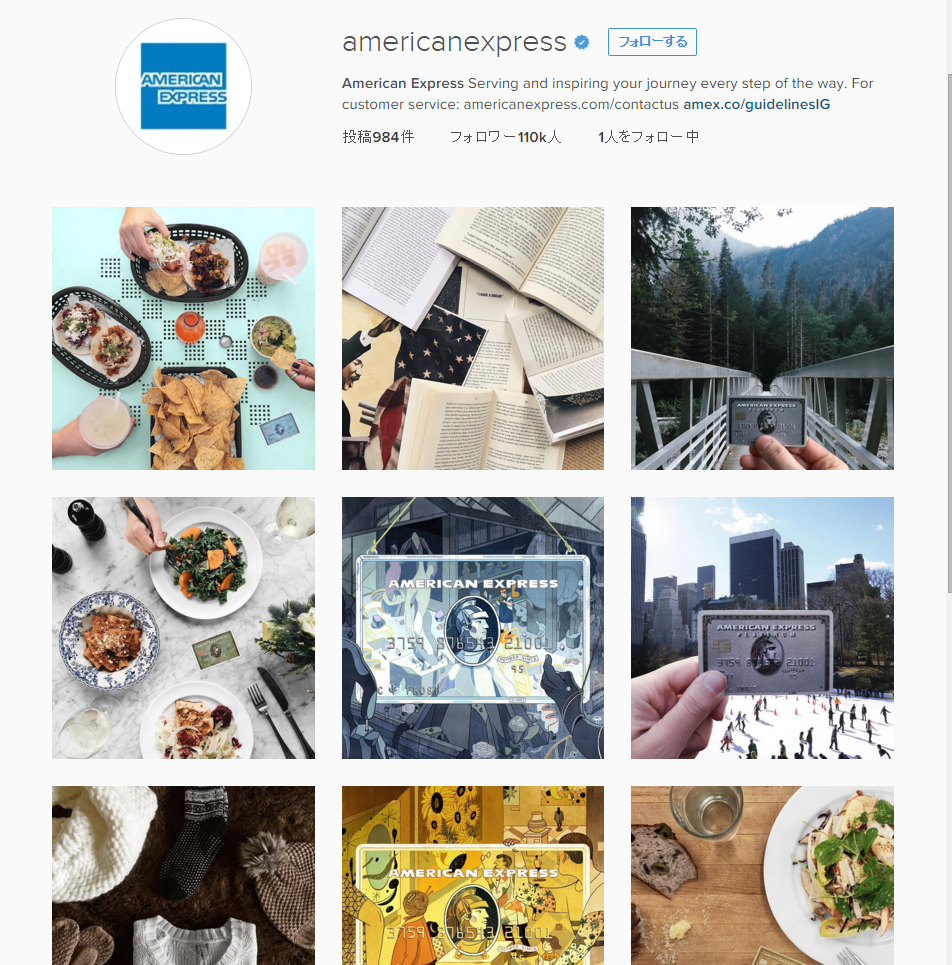This screenshot has width=952, height=965.
Task: Open the yellow illustrated Amex card post
Action: [x=473, y=875]
